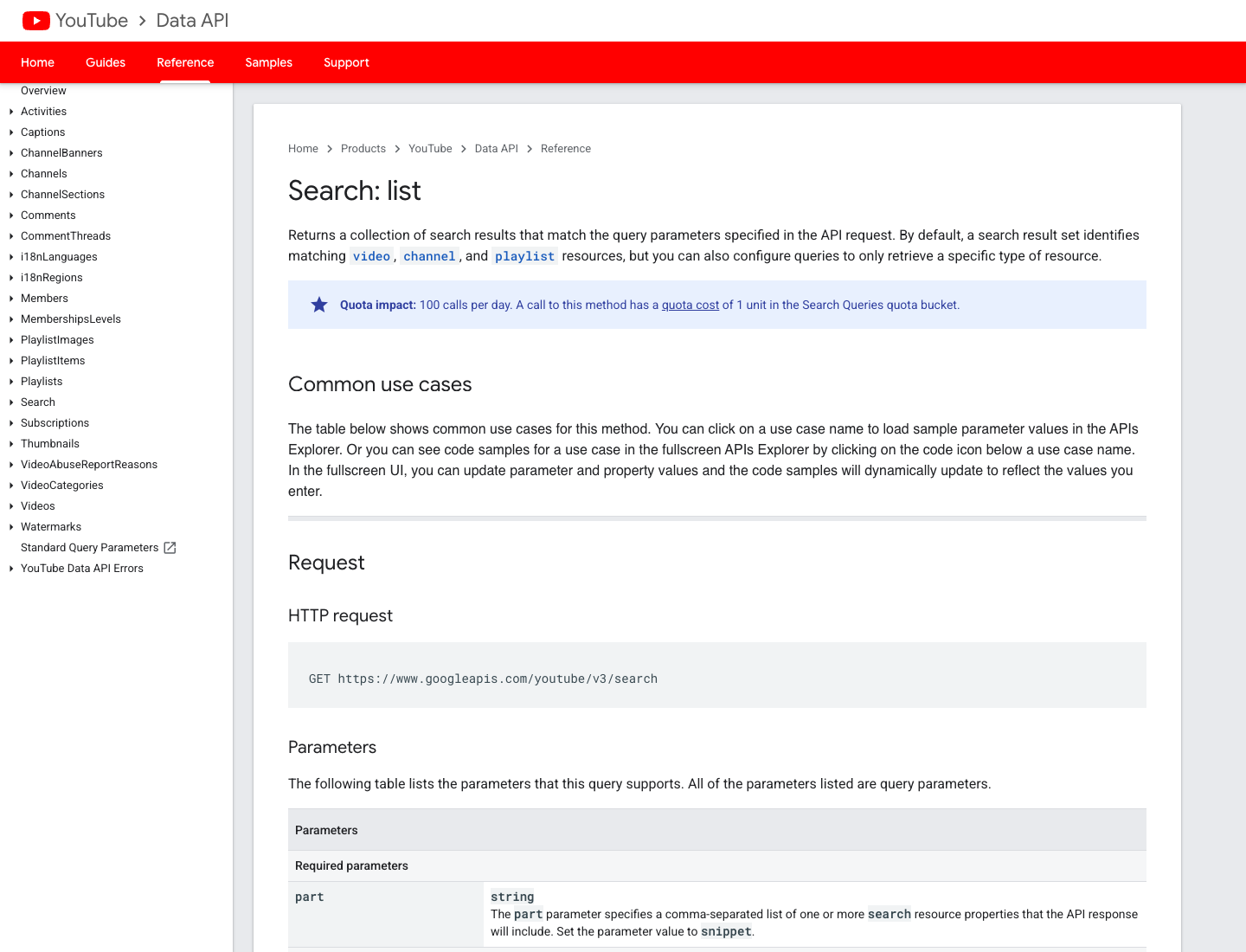This screenshot has width=1246, height=952.
Task: Expand the ChannelBanners tree arrow
Action: (11, 153)
